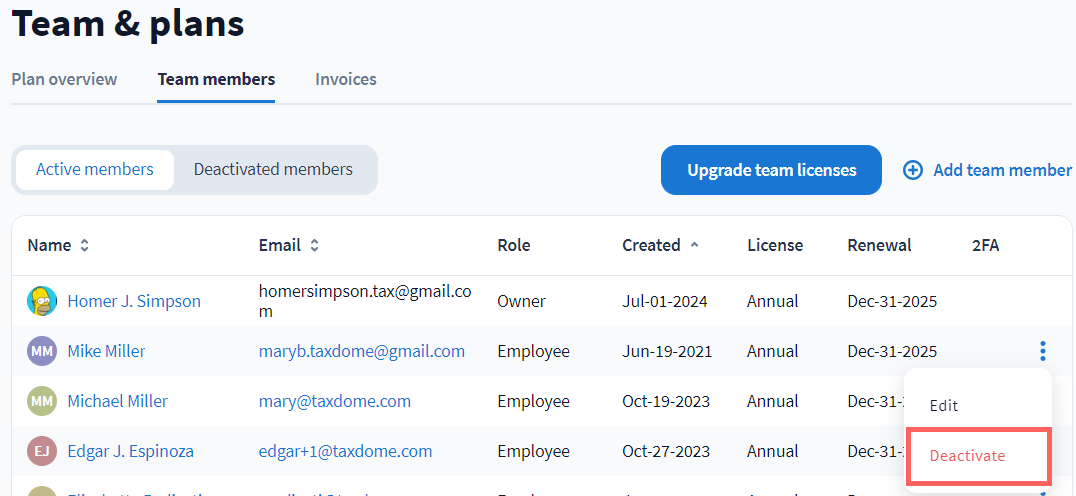The height and width of the screenshot is (496, 1076).
Task: Click Edgar J. Espinoza's EJ avatar icon
Action: [x=42, y=451]
